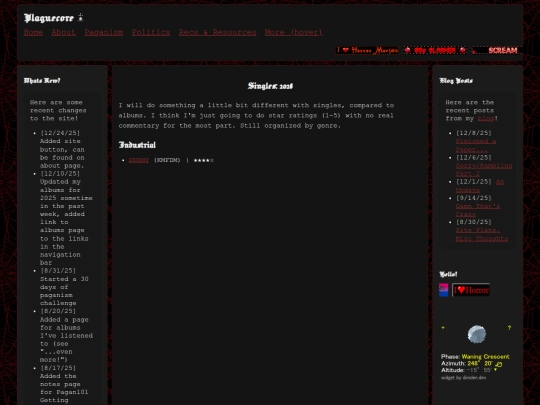Click the Singles 2025 page heading
The width and height of the screenshot is (540, 405).
pyautogui.click(x=270, y=86)
